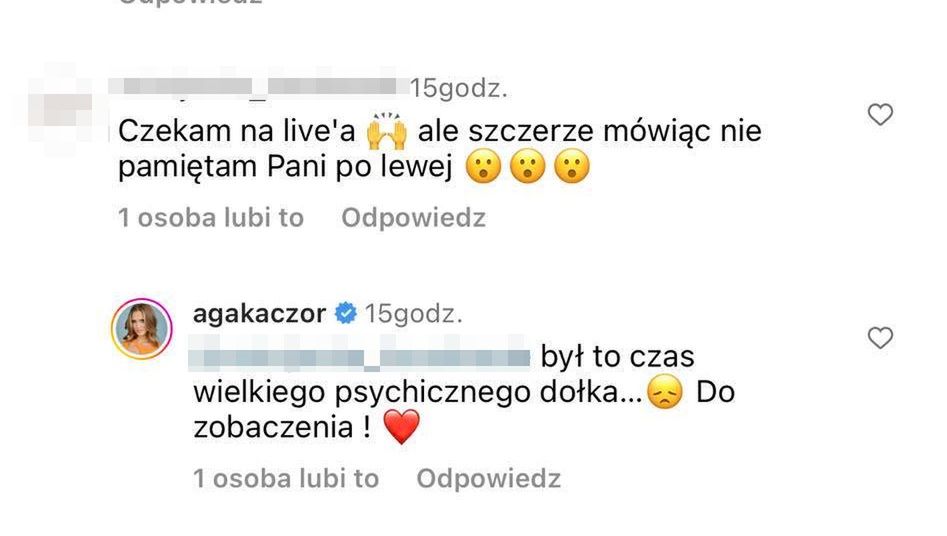Open blurred mention in agakaczor's reply
Screen dimensions: 947x536
(x=360, y=358)
